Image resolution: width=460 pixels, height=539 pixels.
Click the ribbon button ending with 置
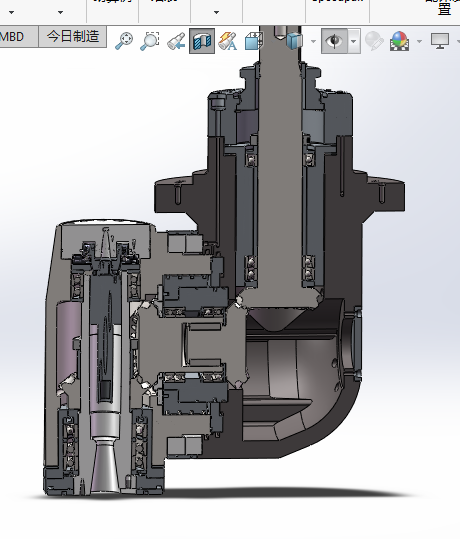tap(443, 7)
